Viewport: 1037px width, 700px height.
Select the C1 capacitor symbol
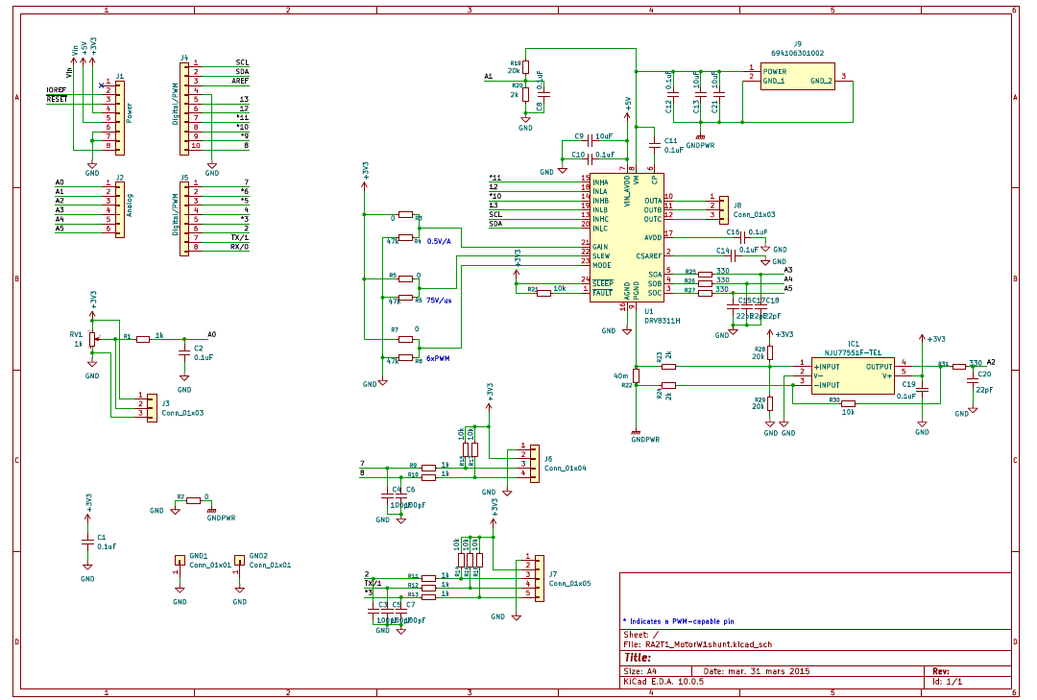click(87, 542)
